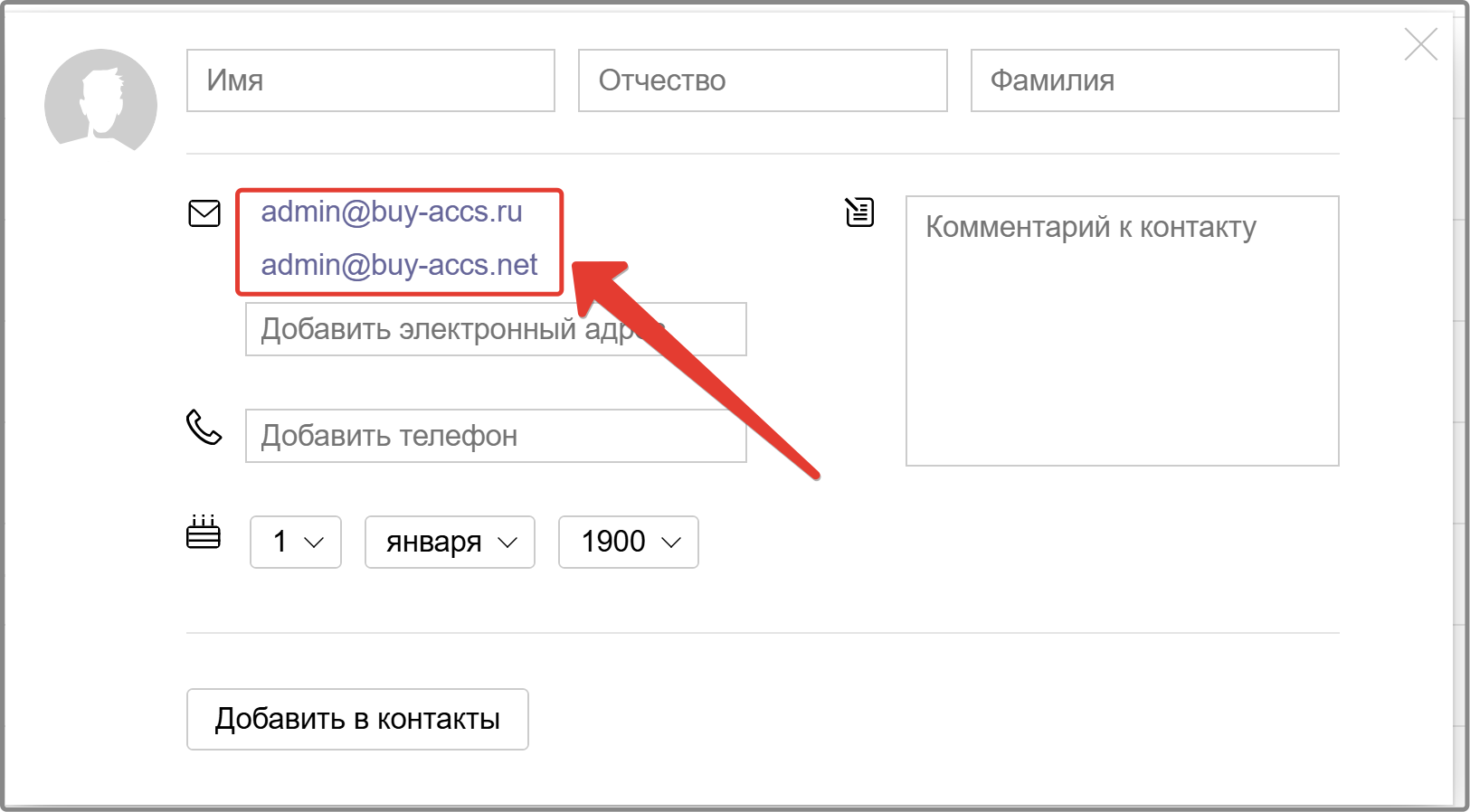Click the Добавить в контакты button
This screenshot has height=812, width=1470.
pos(357,719)
